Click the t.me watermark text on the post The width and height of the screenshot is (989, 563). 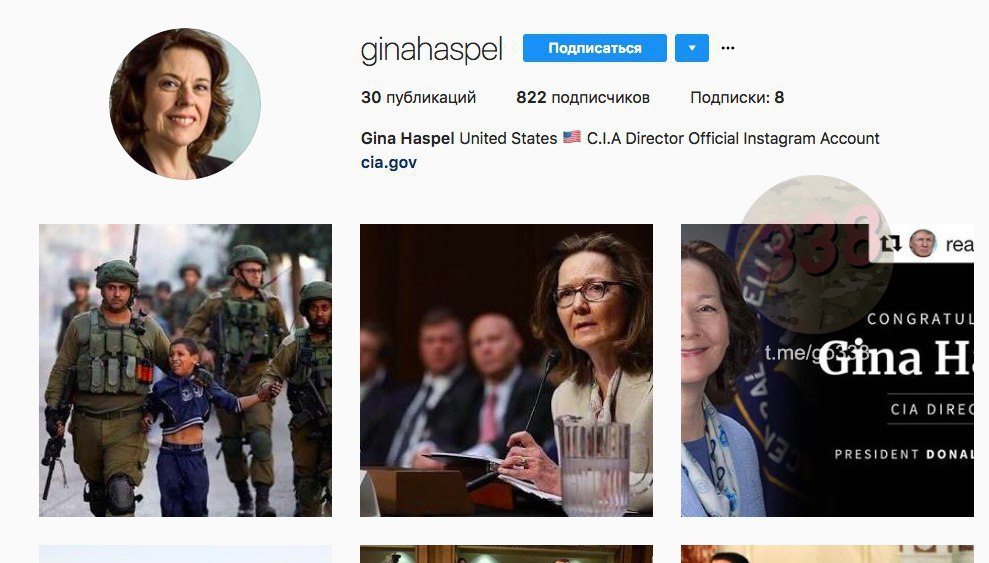click(817, 353)
